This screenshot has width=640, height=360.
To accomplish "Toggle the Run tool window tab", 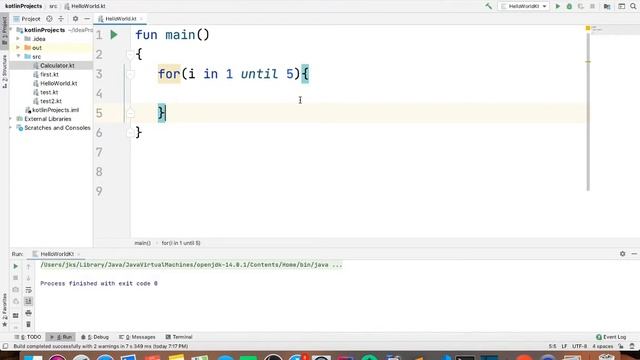I will [60, 337].
